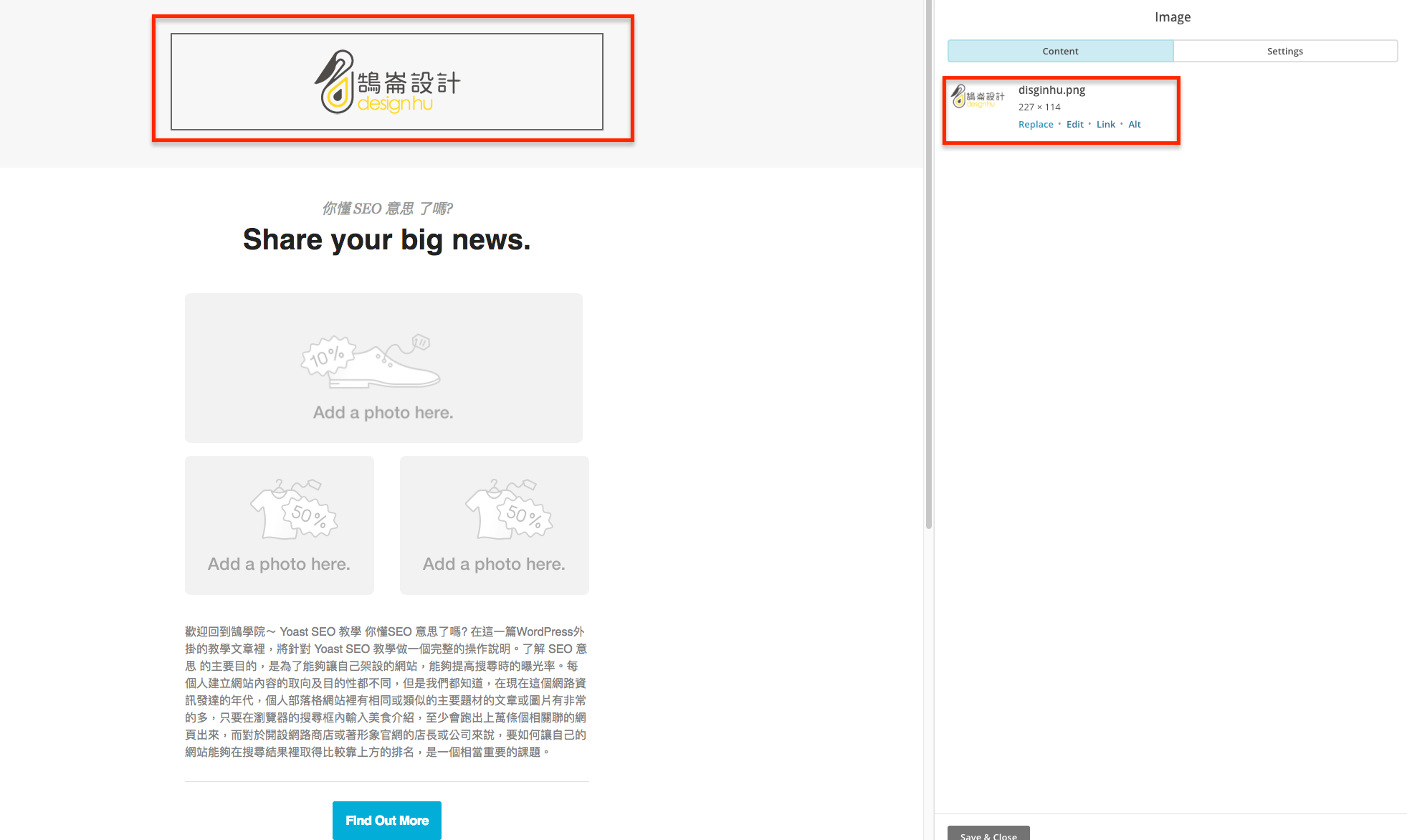Click the italic SEO subtitle text
Image resolution: width=1407 pixels, height=840 pixels.
(387, 209)
